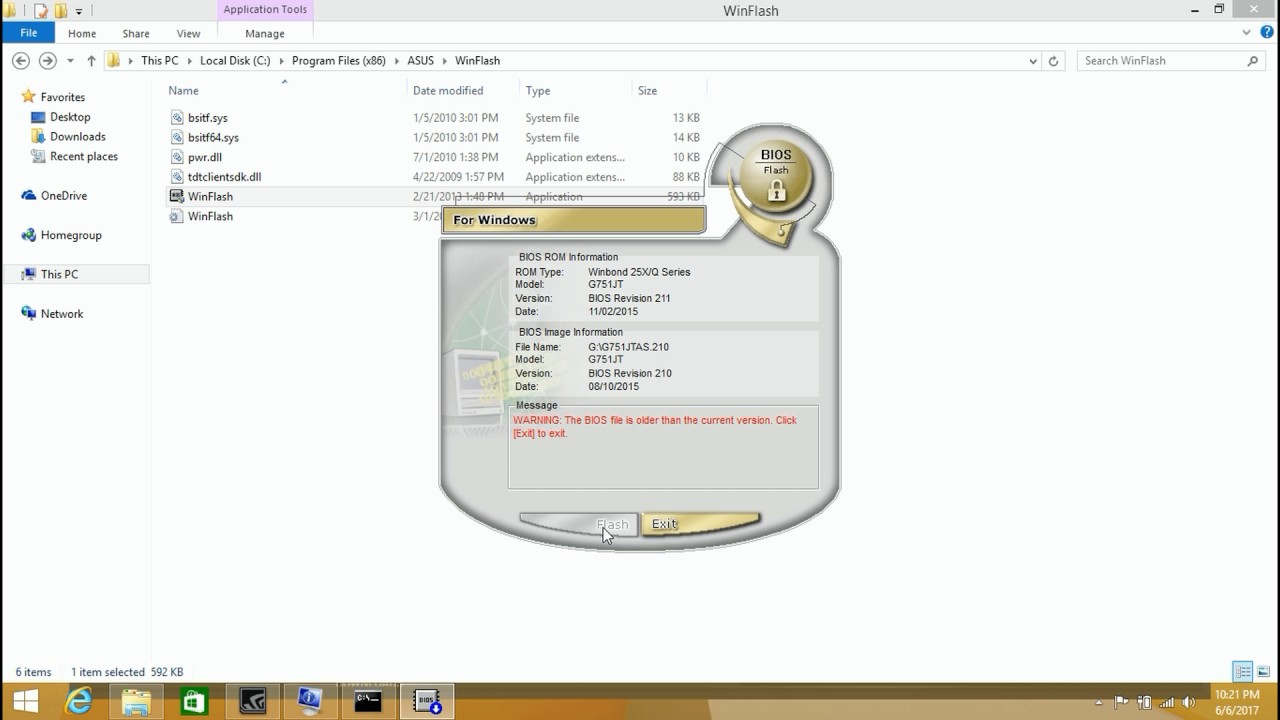The width and height of the screenshot is (1280, 720).
Task: Open the address bar history dropdown
Action: tap(1033, 61)
